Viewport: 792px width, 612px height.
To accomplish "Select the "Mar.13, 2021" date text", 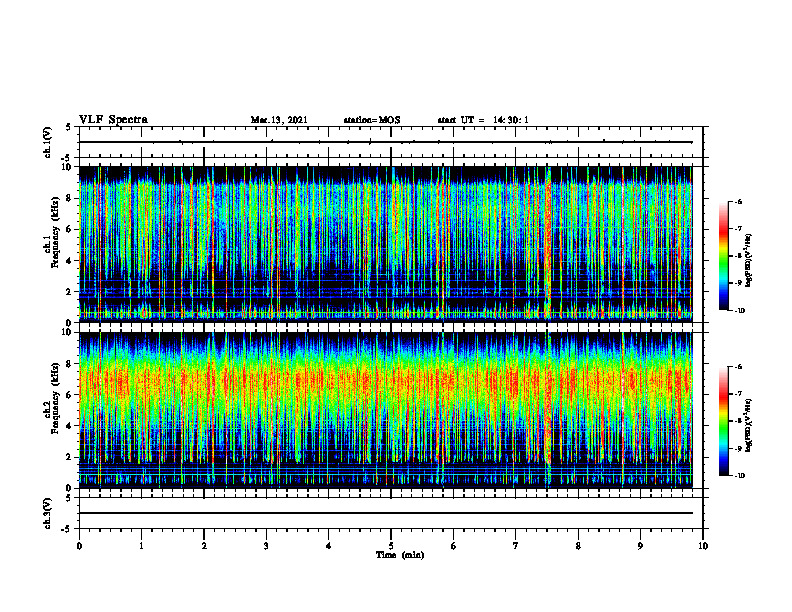I will [279, 120].
